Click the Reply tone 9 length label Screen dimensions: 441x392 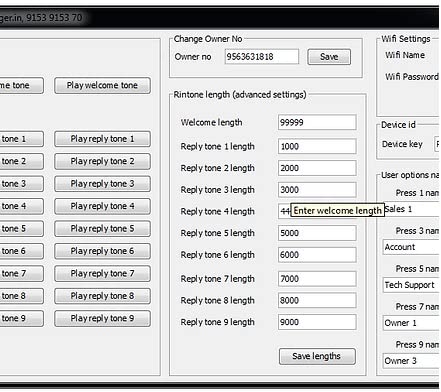tap(217, 322)
